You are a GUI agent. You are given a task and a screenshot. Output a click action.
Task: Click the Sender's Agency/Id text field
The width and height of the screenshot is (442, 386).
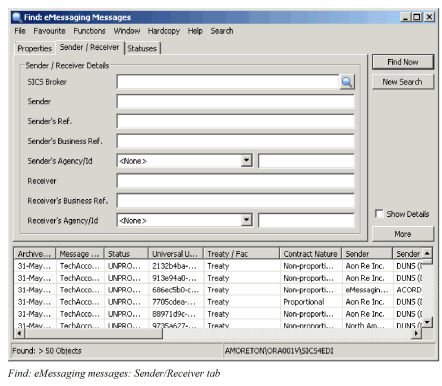coord(306,161)
